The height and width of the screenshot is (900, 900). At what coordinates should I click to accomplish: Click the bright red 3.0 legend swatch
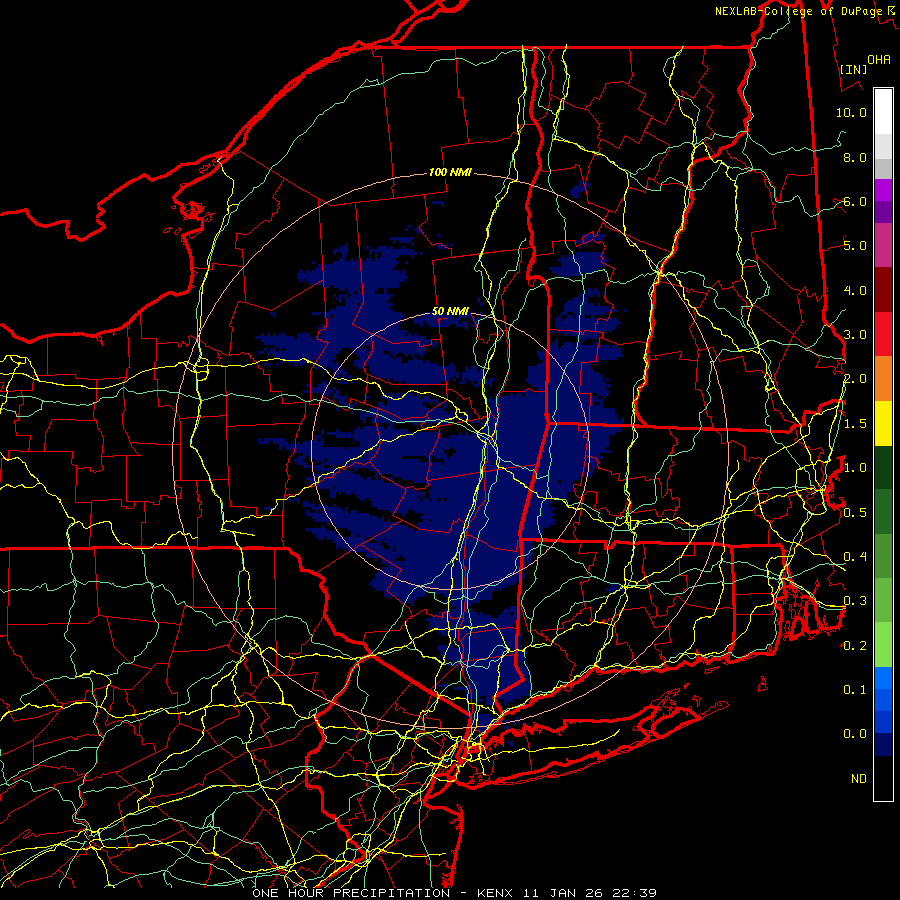click(x=883, y=334)
